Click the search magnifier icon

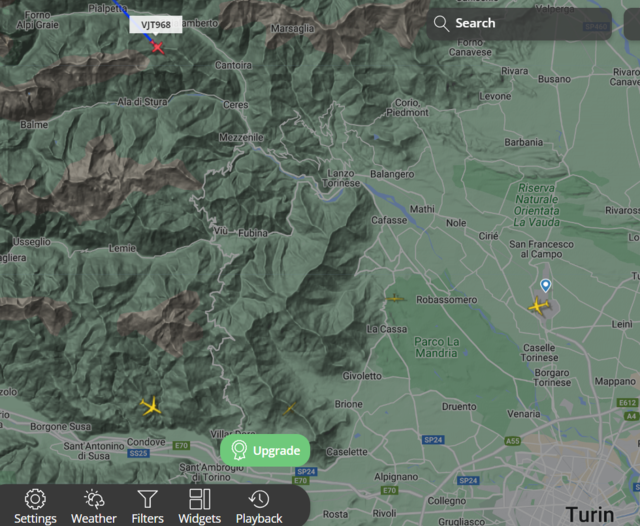point(441,23)
